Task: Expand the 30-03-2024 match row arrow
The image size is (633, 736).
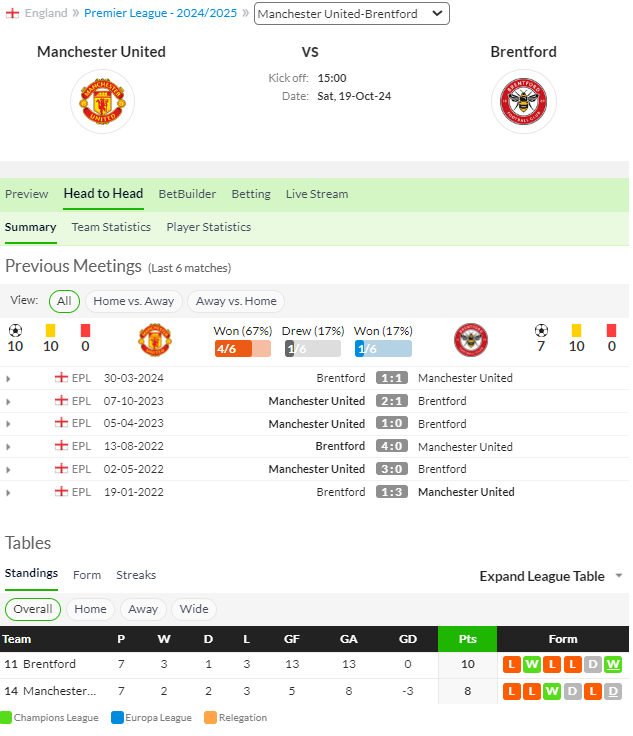Action: pos(8,378)
